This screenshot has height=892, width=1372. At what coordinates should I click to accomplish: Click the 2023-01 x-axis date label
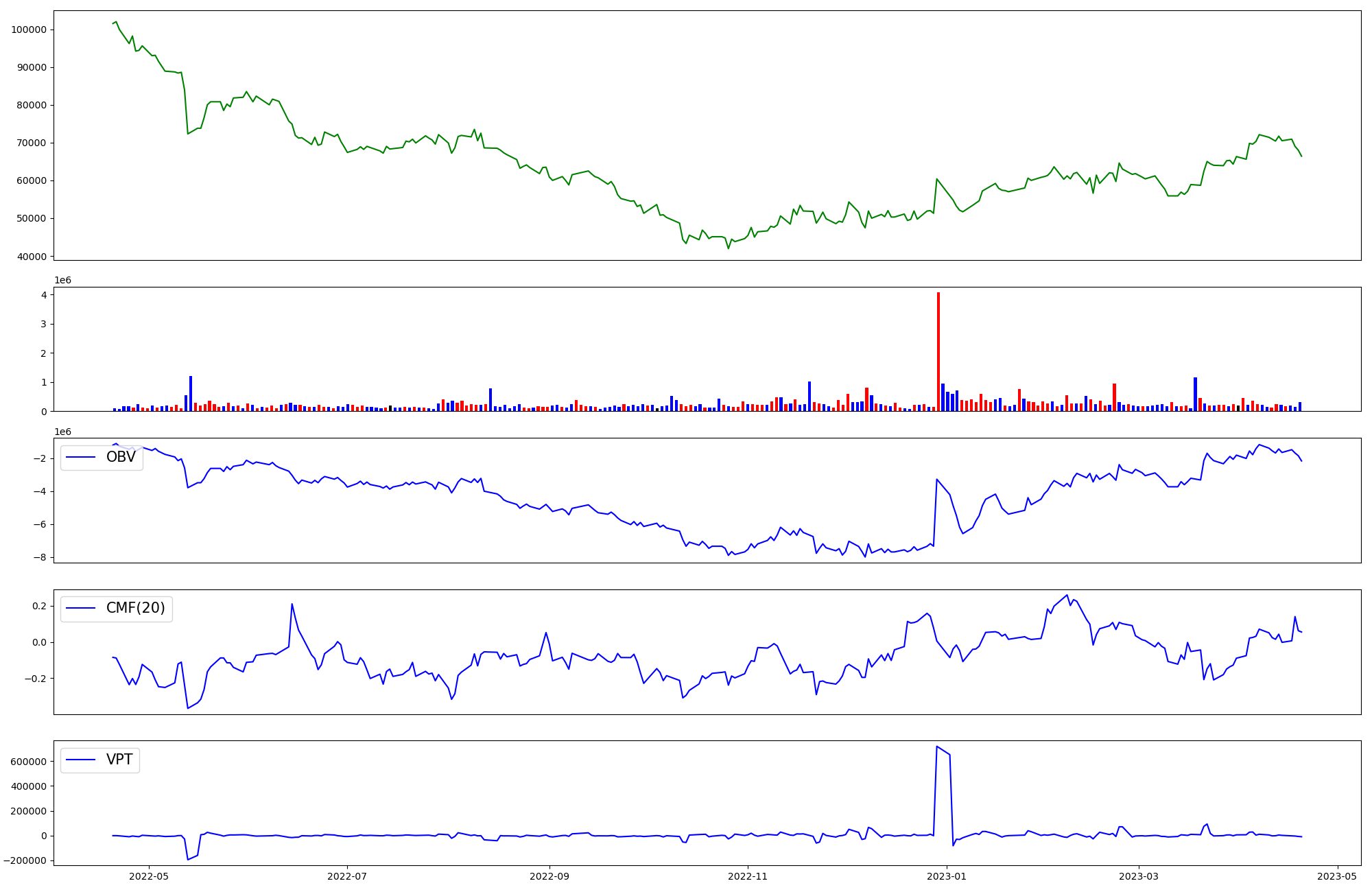[x=947, y=876]
